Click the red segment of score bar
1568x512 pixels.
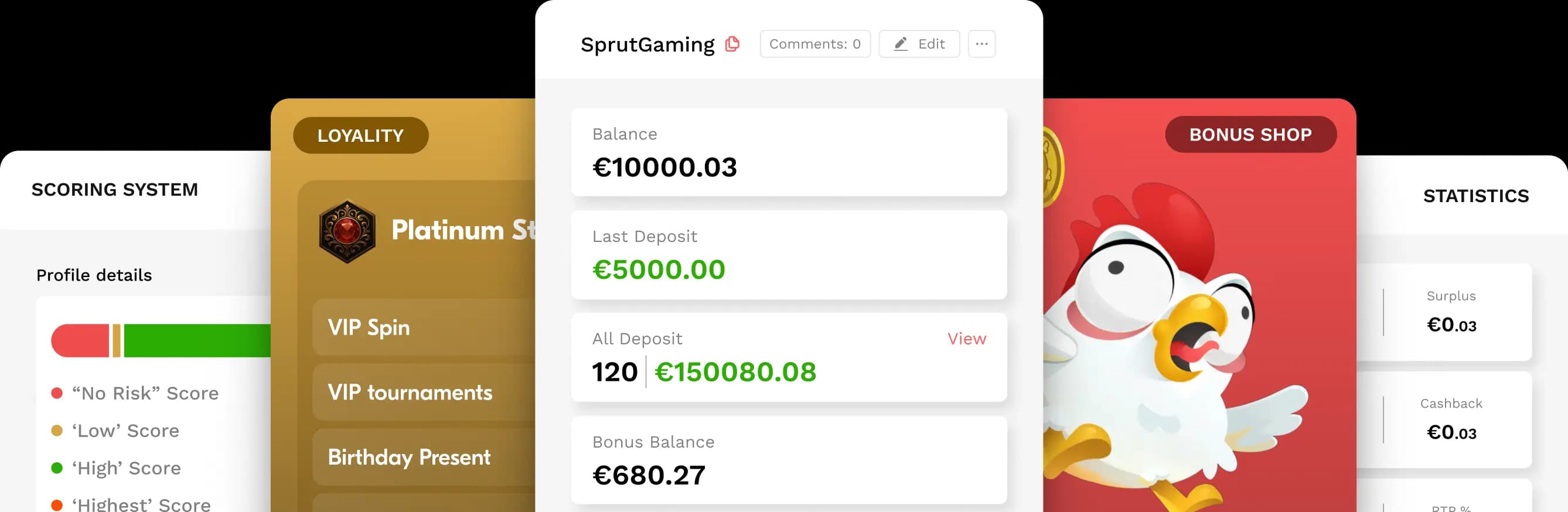(x=80, y=340)
